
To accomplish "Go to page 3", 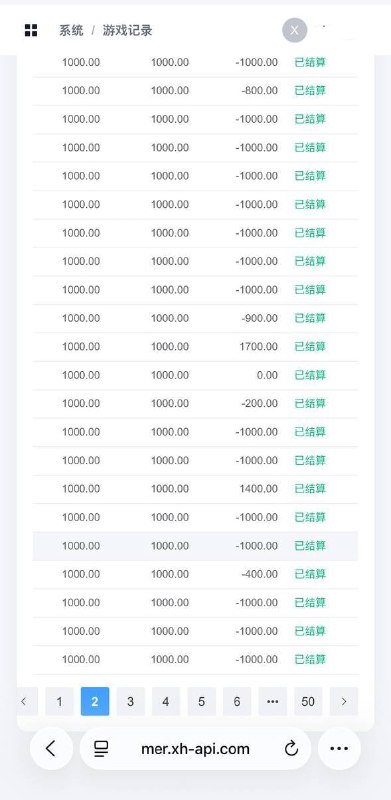I will 131,702.
